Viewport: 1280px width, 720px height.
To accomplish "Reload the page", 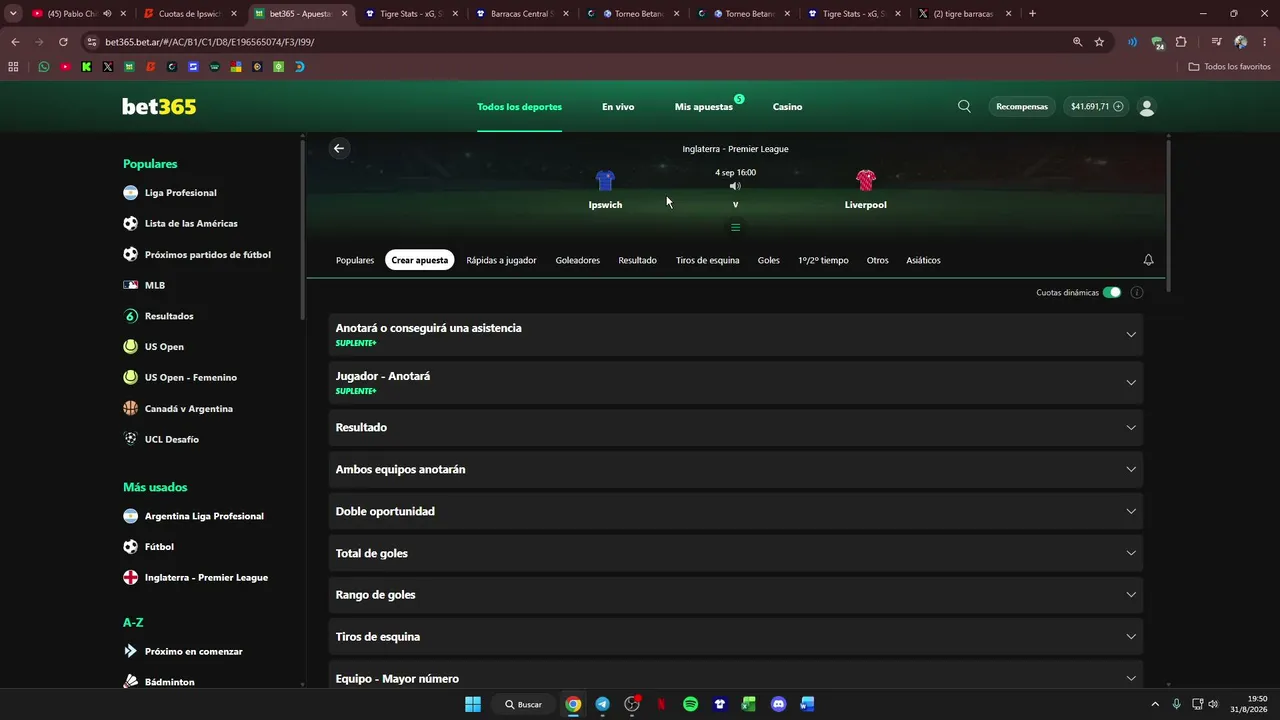I will [63, 42].
